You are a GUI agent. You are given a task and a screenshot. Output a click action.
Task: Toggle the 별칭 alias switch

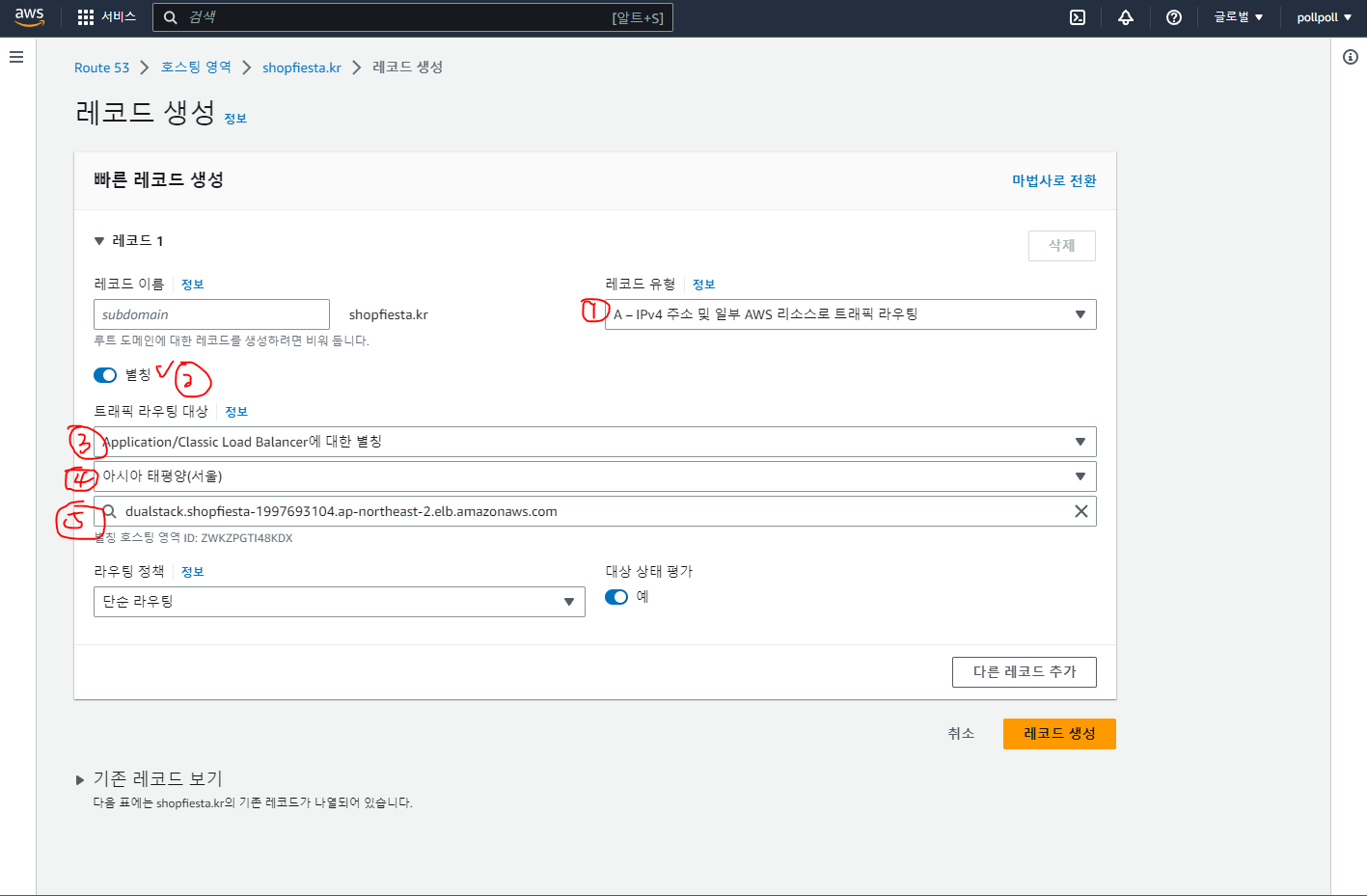click(105, 375)
